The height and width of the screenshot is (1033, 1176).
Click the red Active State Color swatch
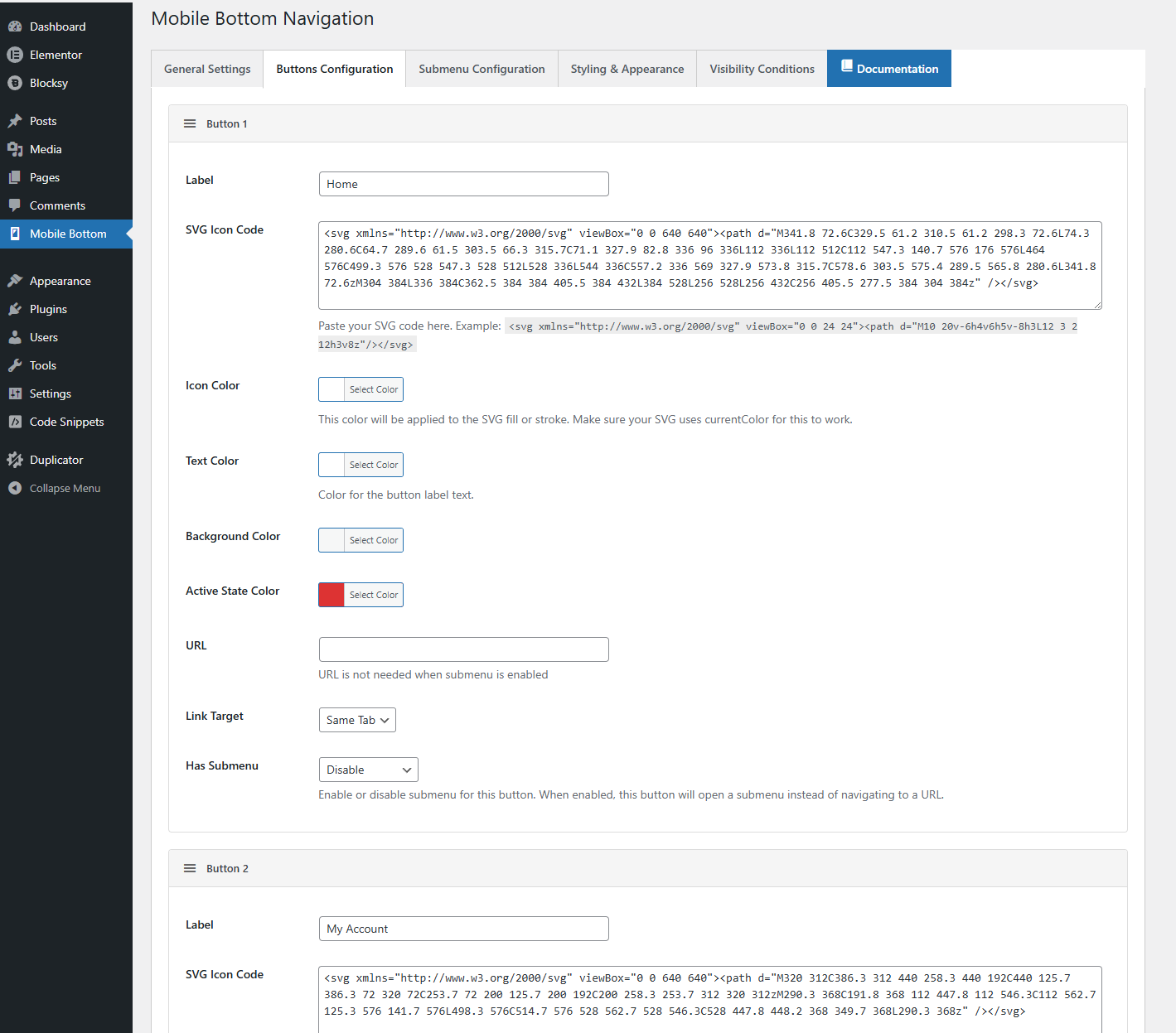click(x=332, y=595)
